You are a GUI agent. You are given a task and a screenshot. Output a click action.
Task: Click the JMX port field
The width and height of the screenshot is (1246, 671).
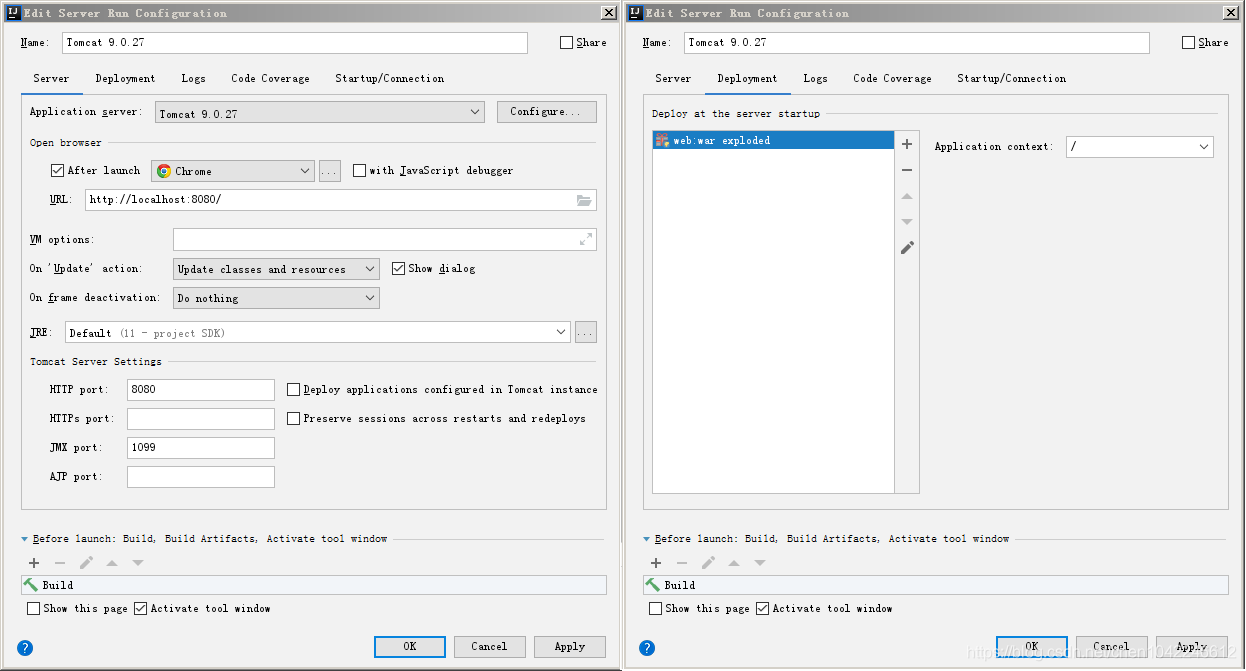[x=201, y=448]
